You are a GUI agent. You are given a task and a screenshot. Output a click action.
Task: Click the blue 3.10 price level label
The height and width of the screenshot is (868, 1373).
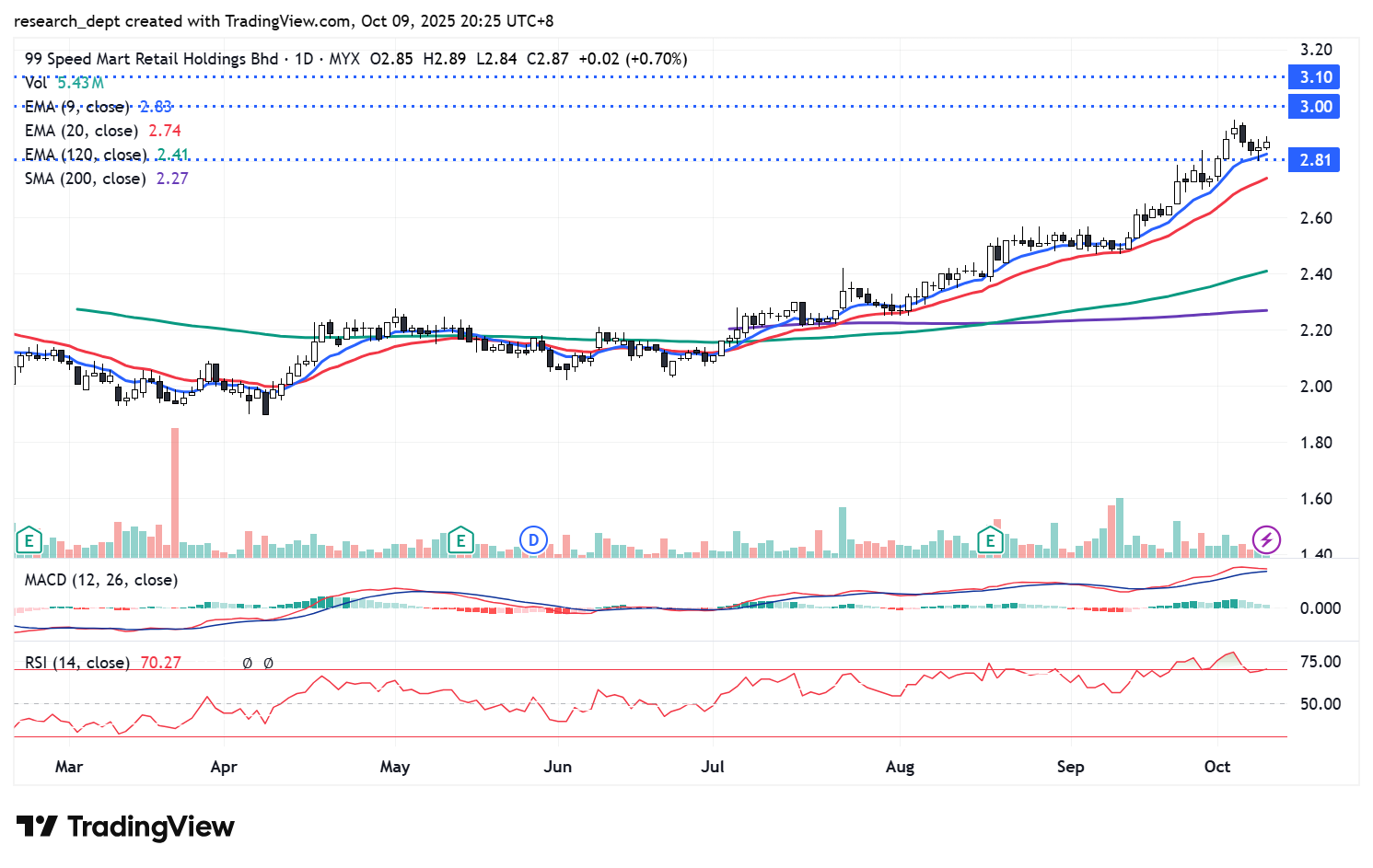coord(1315,77)
